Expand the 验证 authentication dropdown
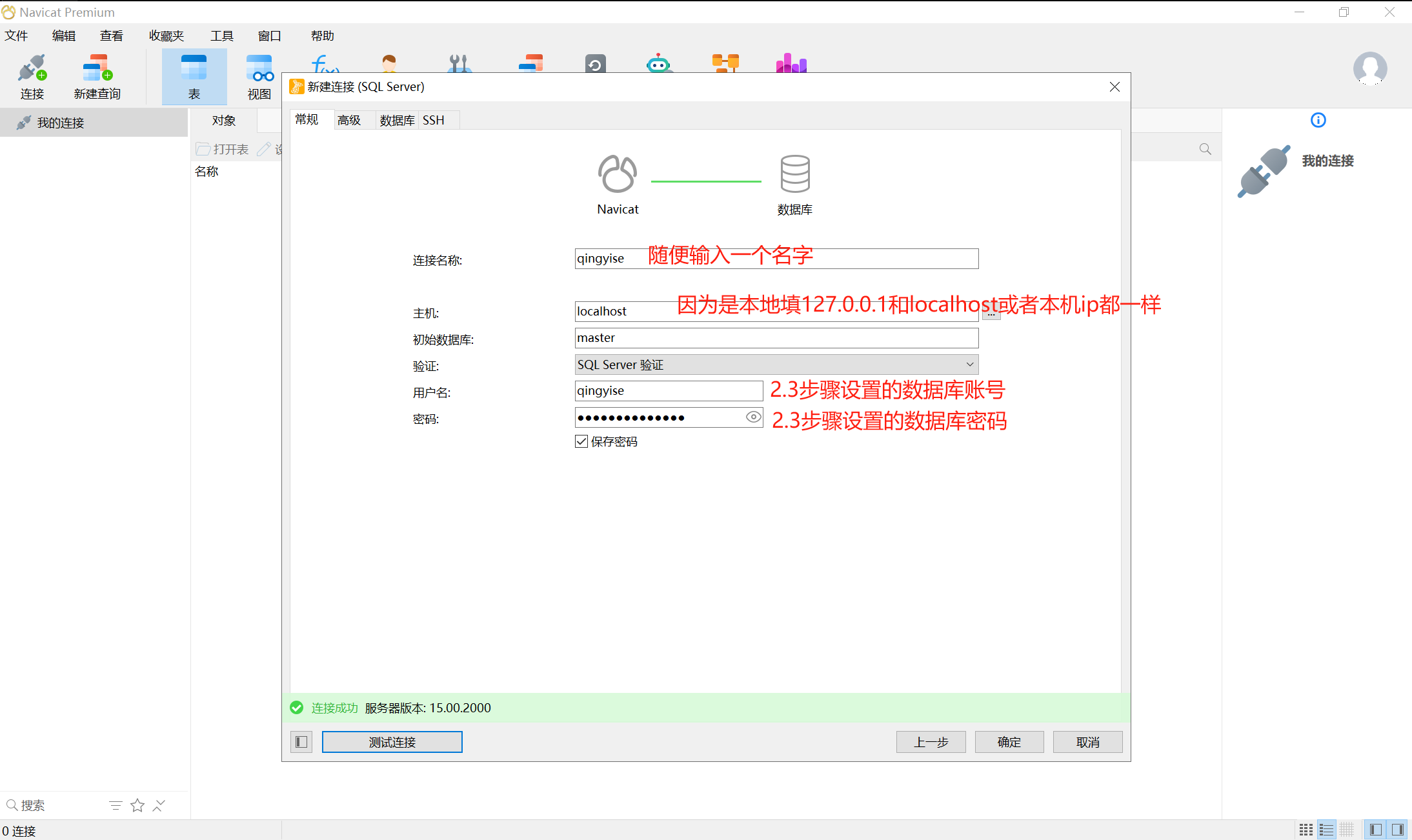This screenshot has height=840, width=1412. coord(969,365)
